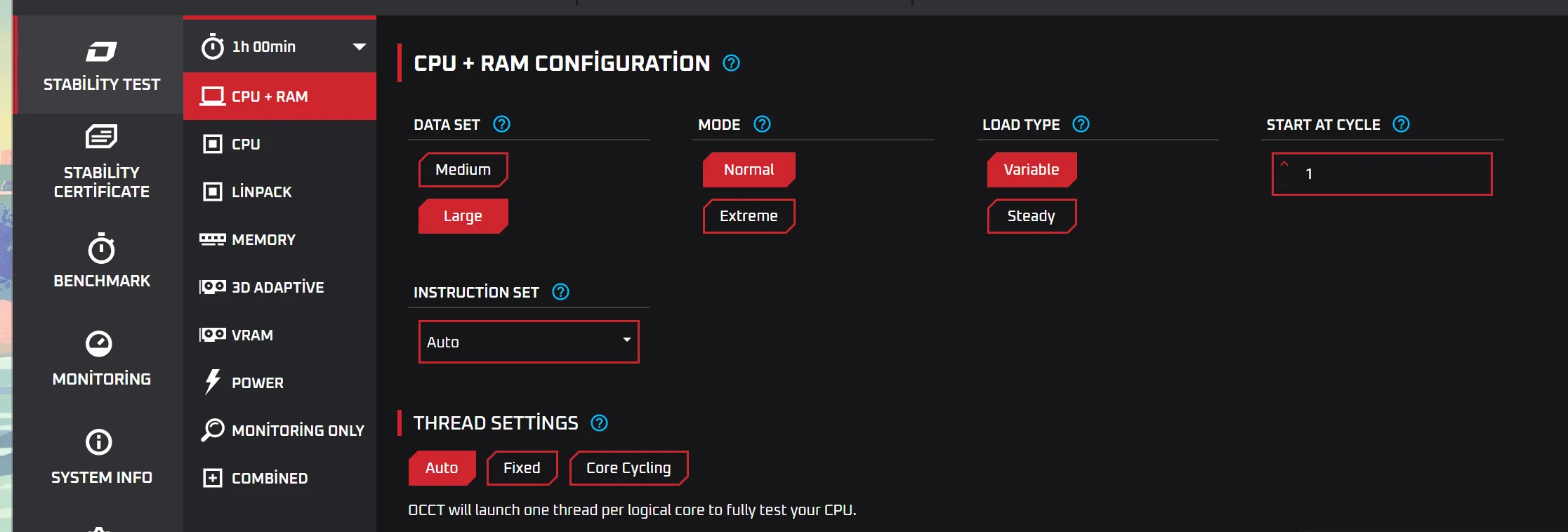
Task: Click help icon next to Instruction Set
Action: [560, 292]
